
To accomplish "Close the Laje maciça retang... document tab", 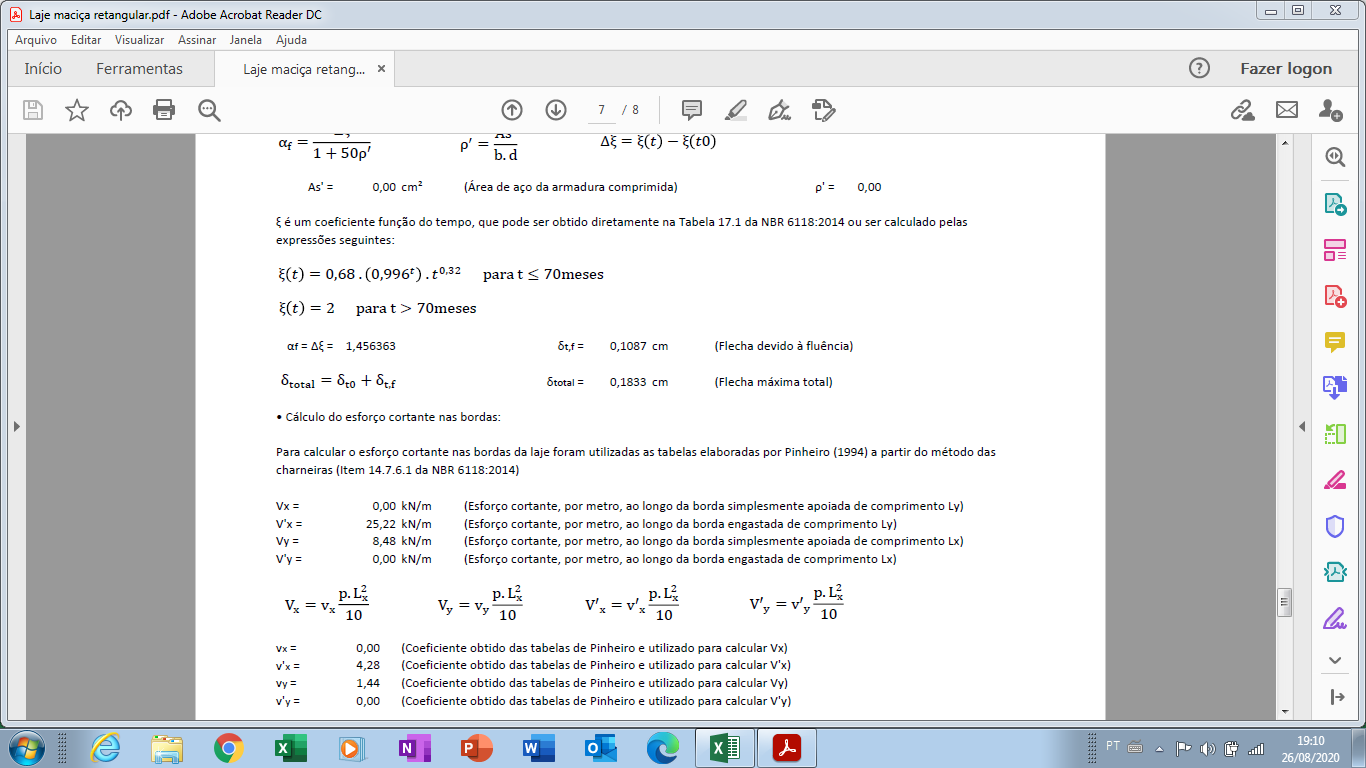I will [x=381, y=70].
